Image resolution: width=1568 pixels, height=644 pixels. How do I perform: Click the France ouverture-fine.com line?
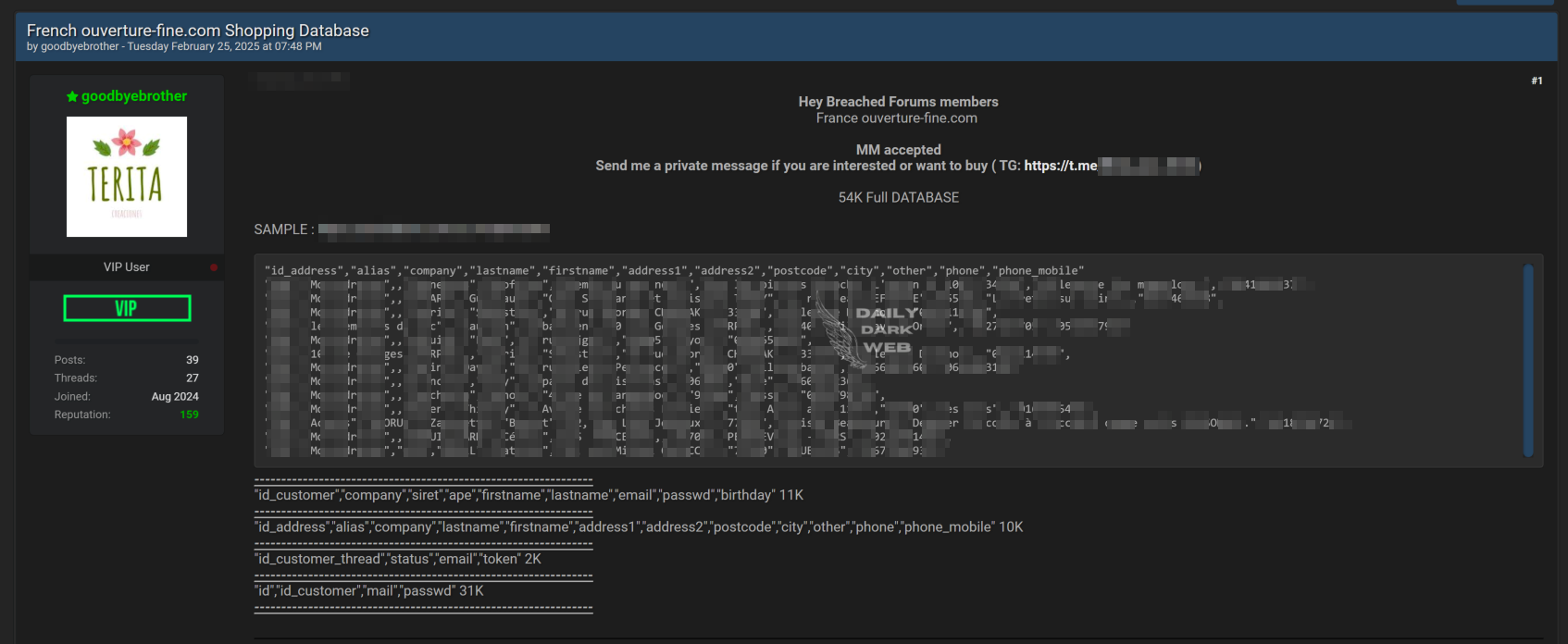point(897,118)
